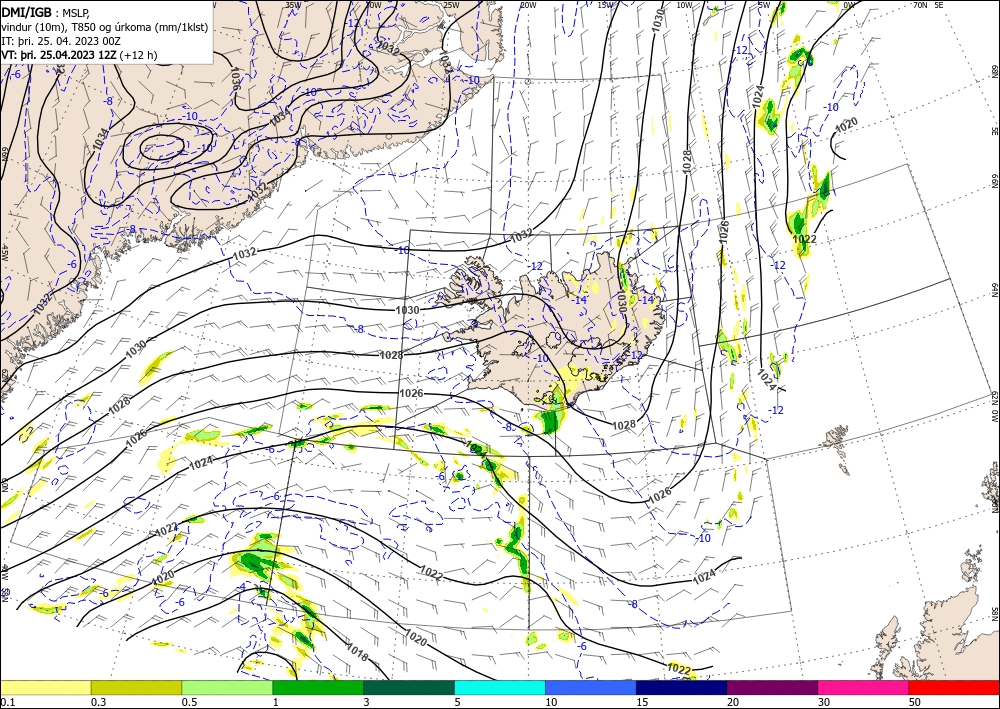The width and height of the screenshot is (1000, 709).
Task: Click the olive 0.3–0.5 legend swatch
Action: coord(136,687)
